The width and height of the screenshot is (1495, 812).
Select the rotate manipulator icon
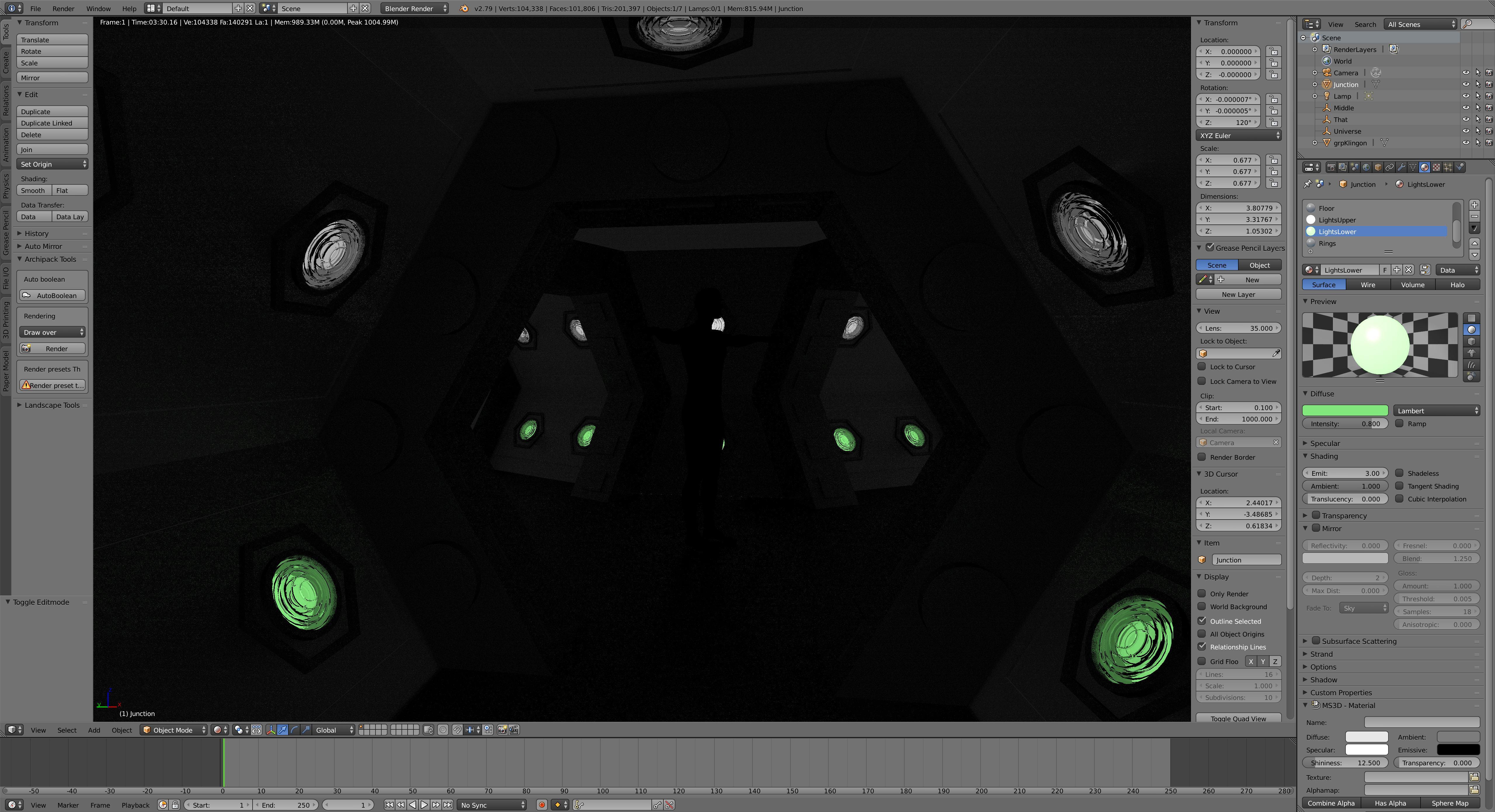point(294,730)
